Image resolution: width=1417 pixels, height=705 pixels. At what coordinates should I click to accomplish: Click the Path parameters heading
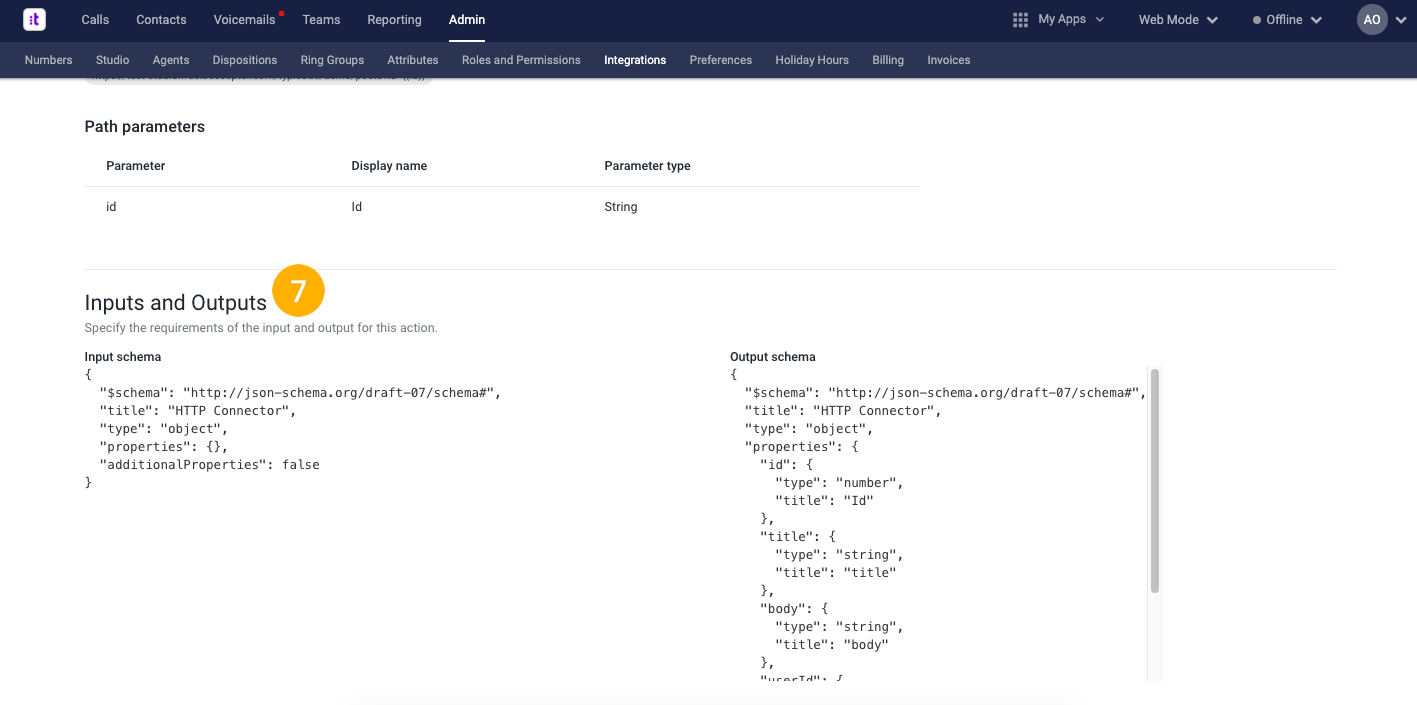tap(145, 127)
